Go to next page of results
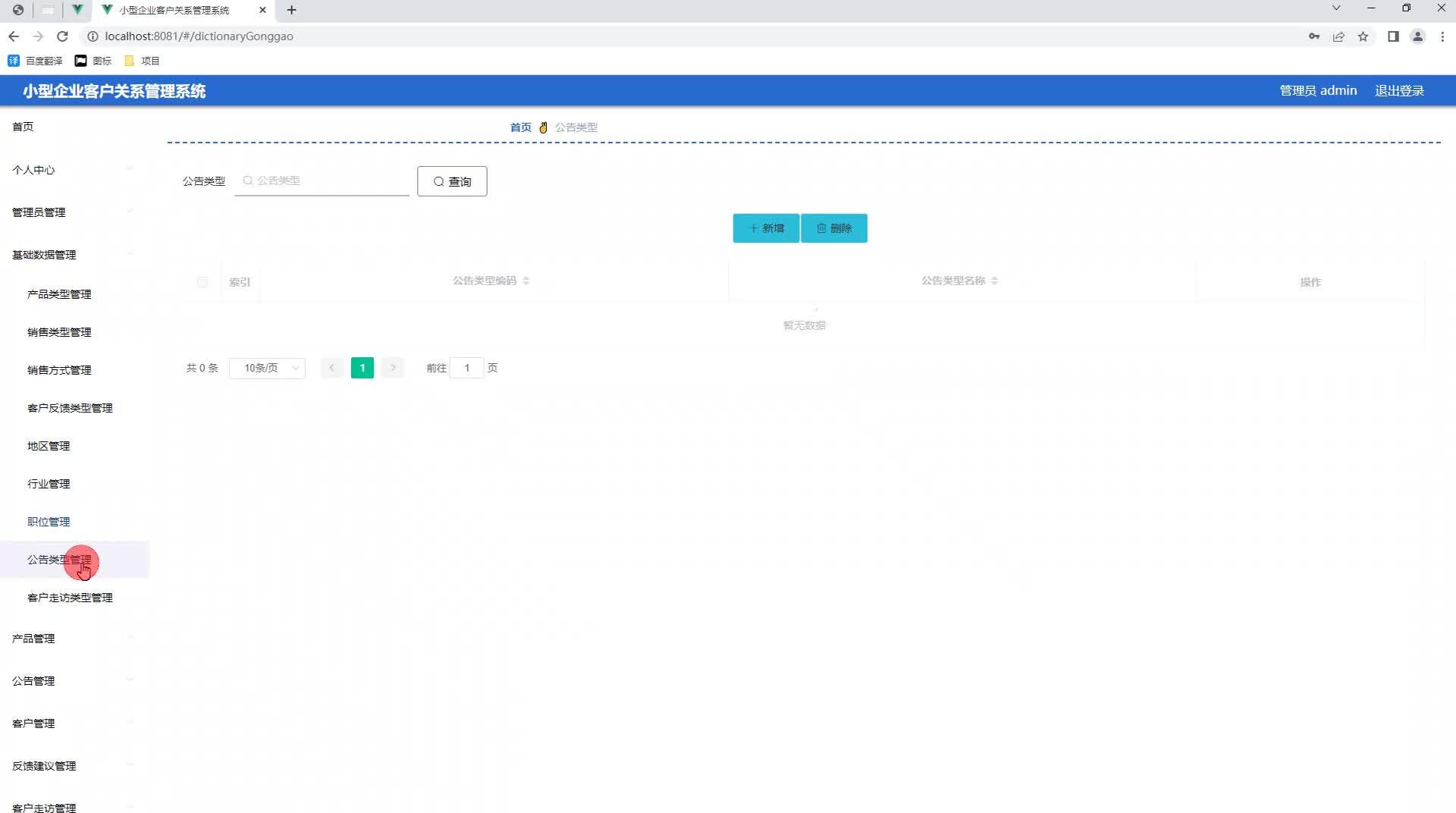 [393, 368]
